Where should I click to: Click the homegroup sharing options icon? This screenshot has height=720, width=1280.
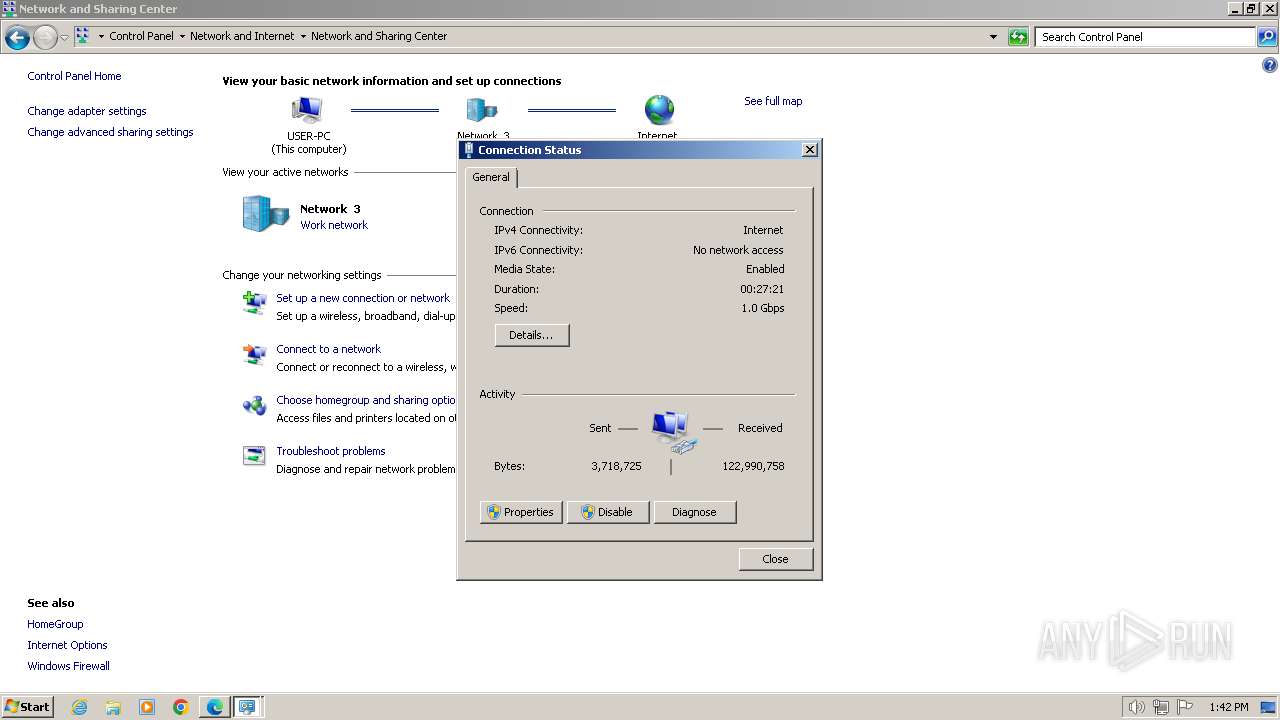(x=254, y=405)
